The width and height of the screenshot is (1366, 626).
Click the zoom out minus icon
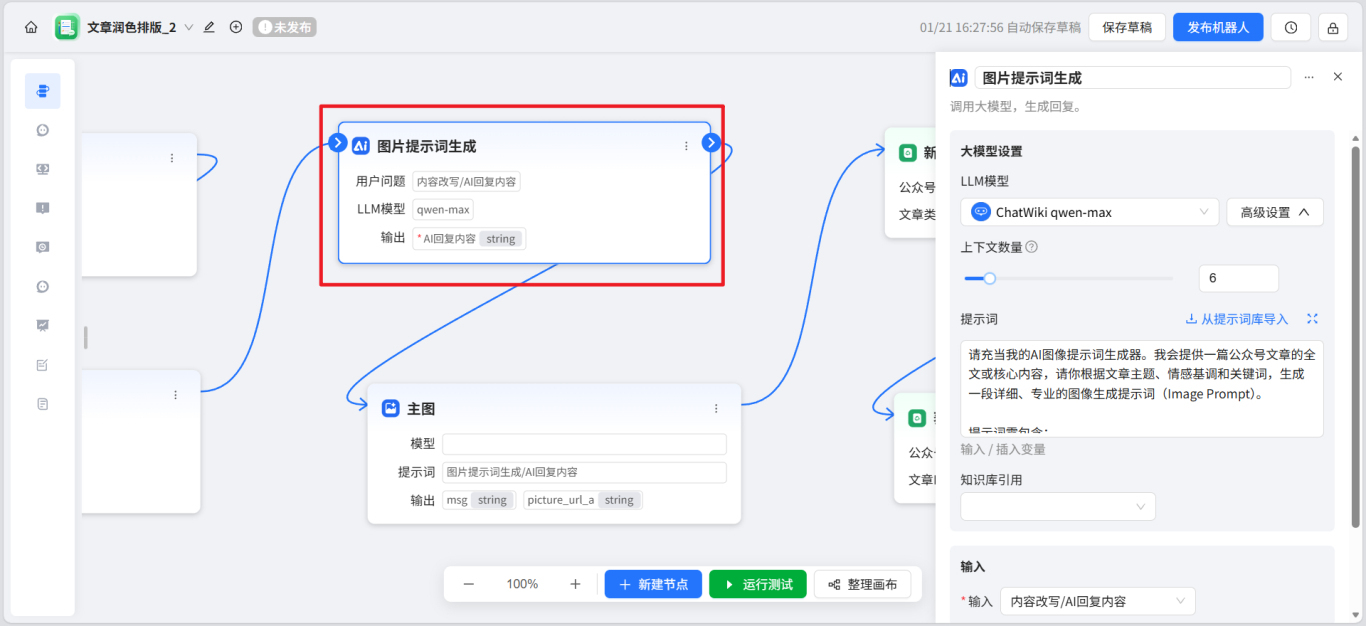pyautogui.click(x=468, y=584)
